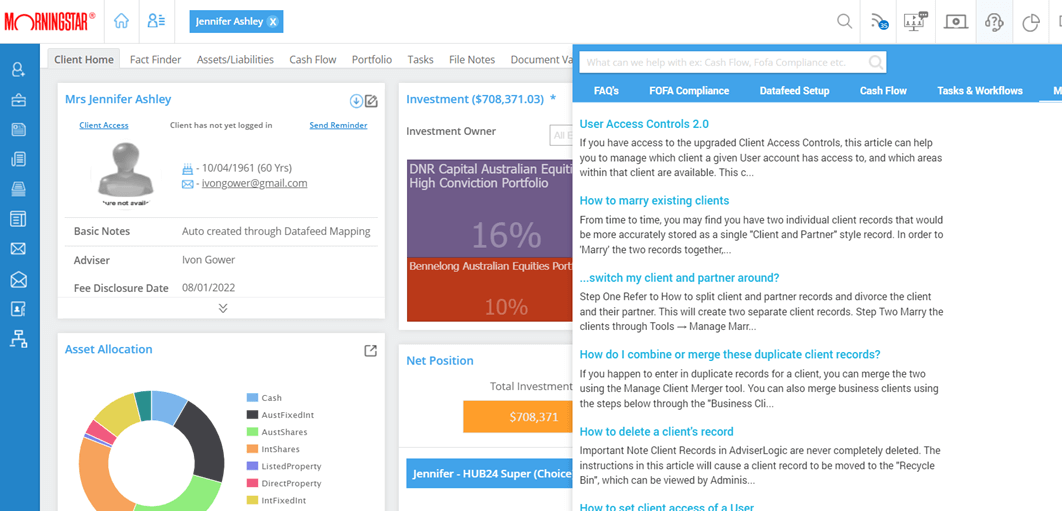Open the global search magnifier icon
This screenshot has height=511, width=1062.
point(845,22)
